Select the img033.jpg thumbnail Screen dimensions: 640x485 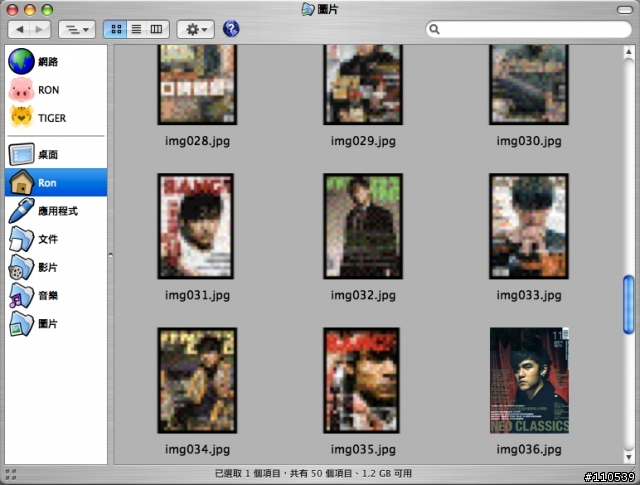pyautogui.click(x=529, y=226)
